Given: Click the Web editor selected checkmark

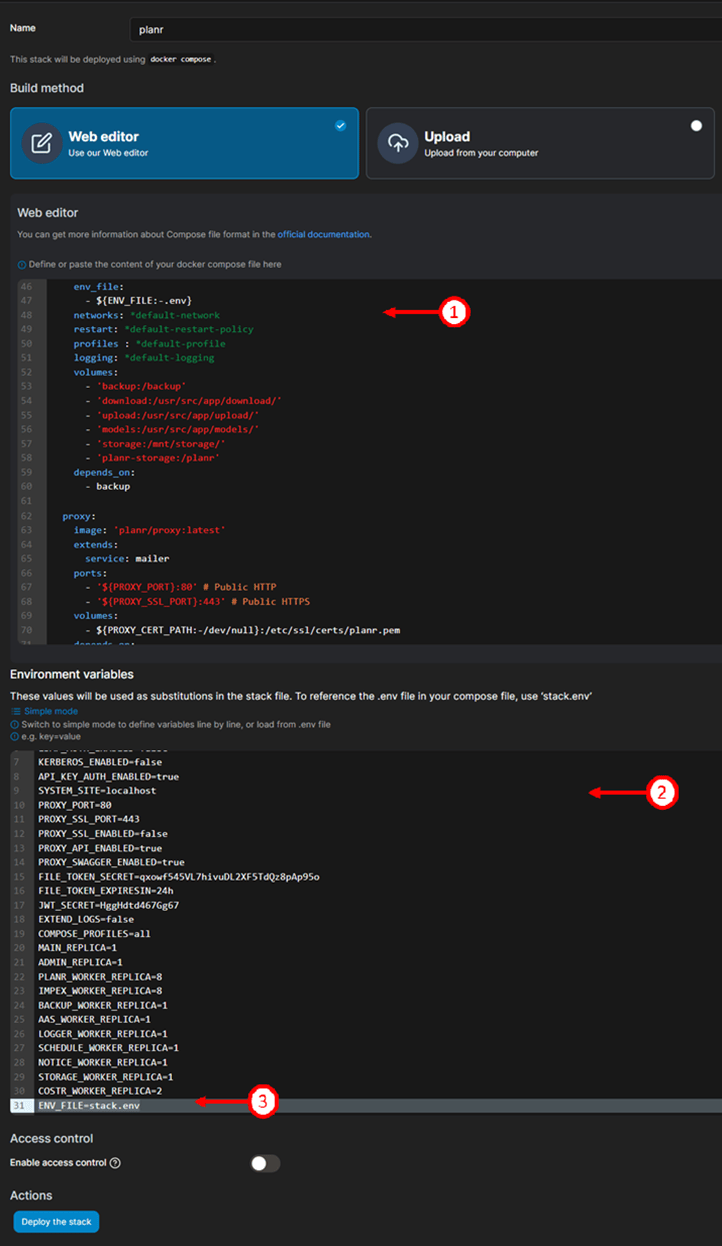Looking at the screenshot, I should (x=340, y=125).
